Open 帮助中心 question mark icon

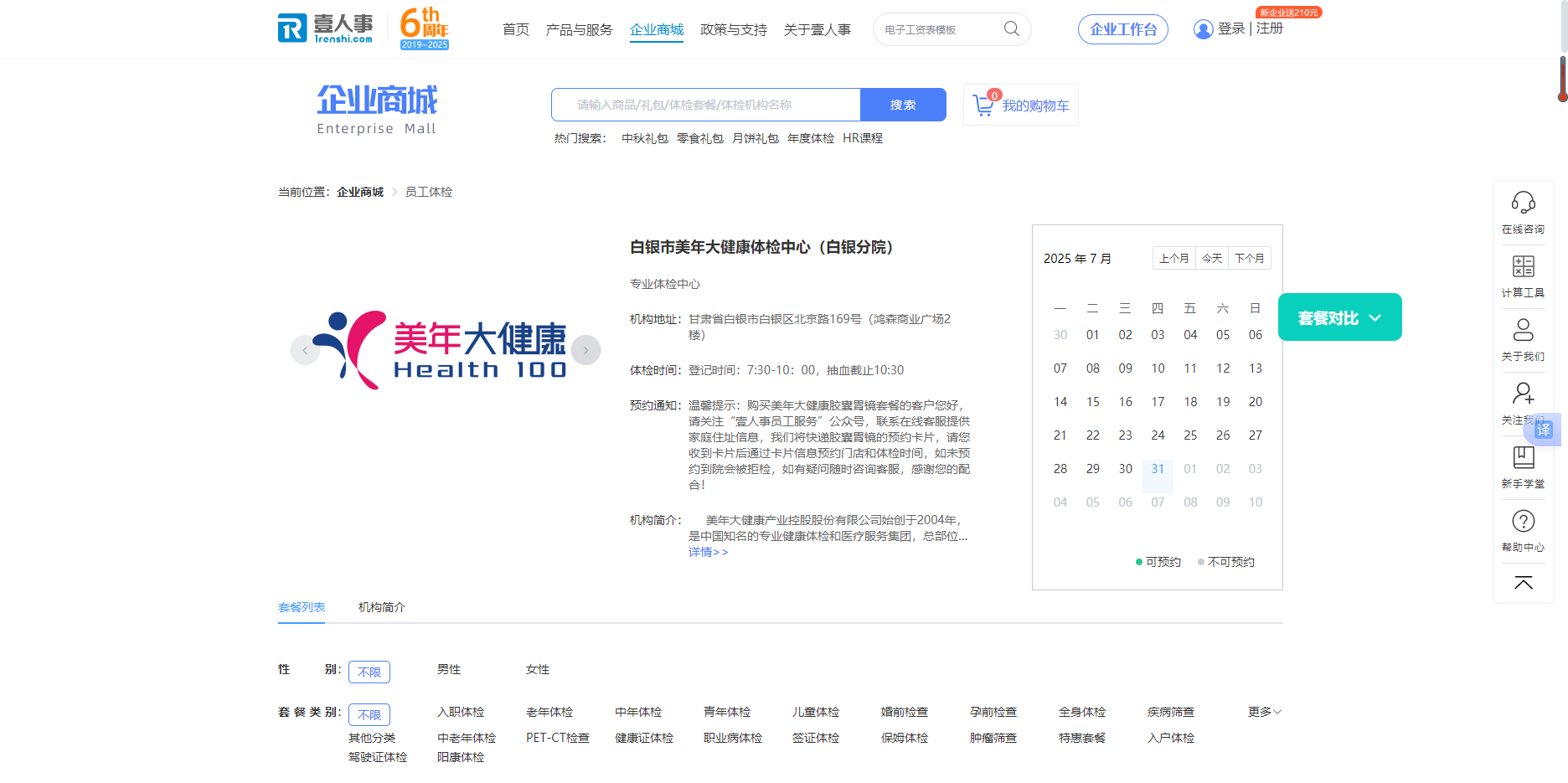point(1523,521)
